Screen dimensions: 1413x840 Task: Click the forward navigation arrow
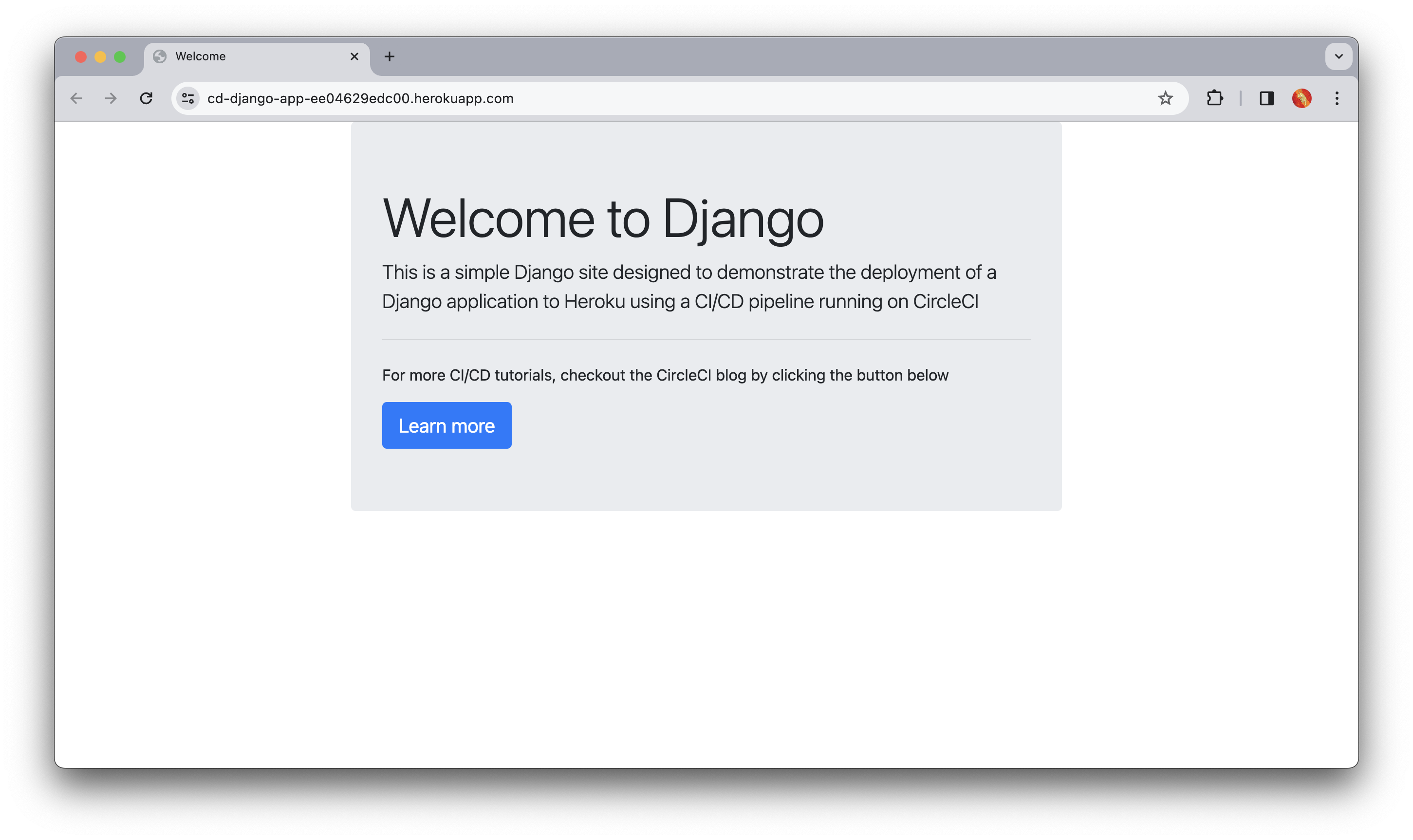click(x=111, y=98)
